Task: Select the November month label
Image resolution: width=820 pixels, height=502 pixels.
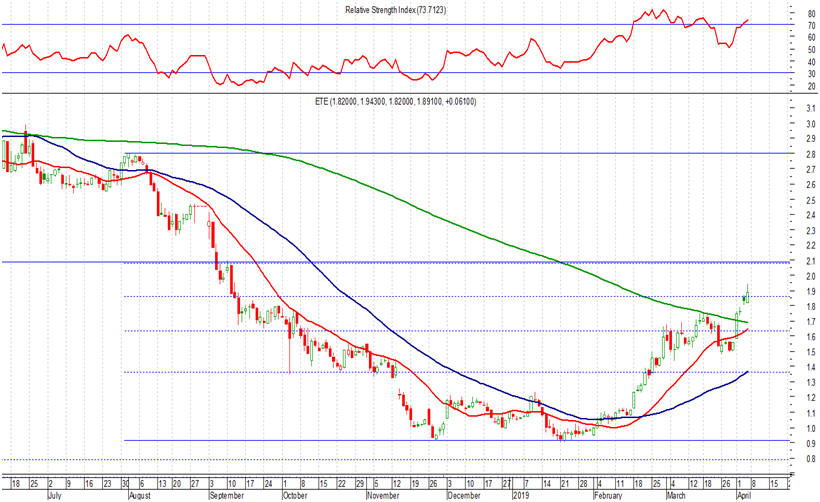Action: [x=383, y=495]
